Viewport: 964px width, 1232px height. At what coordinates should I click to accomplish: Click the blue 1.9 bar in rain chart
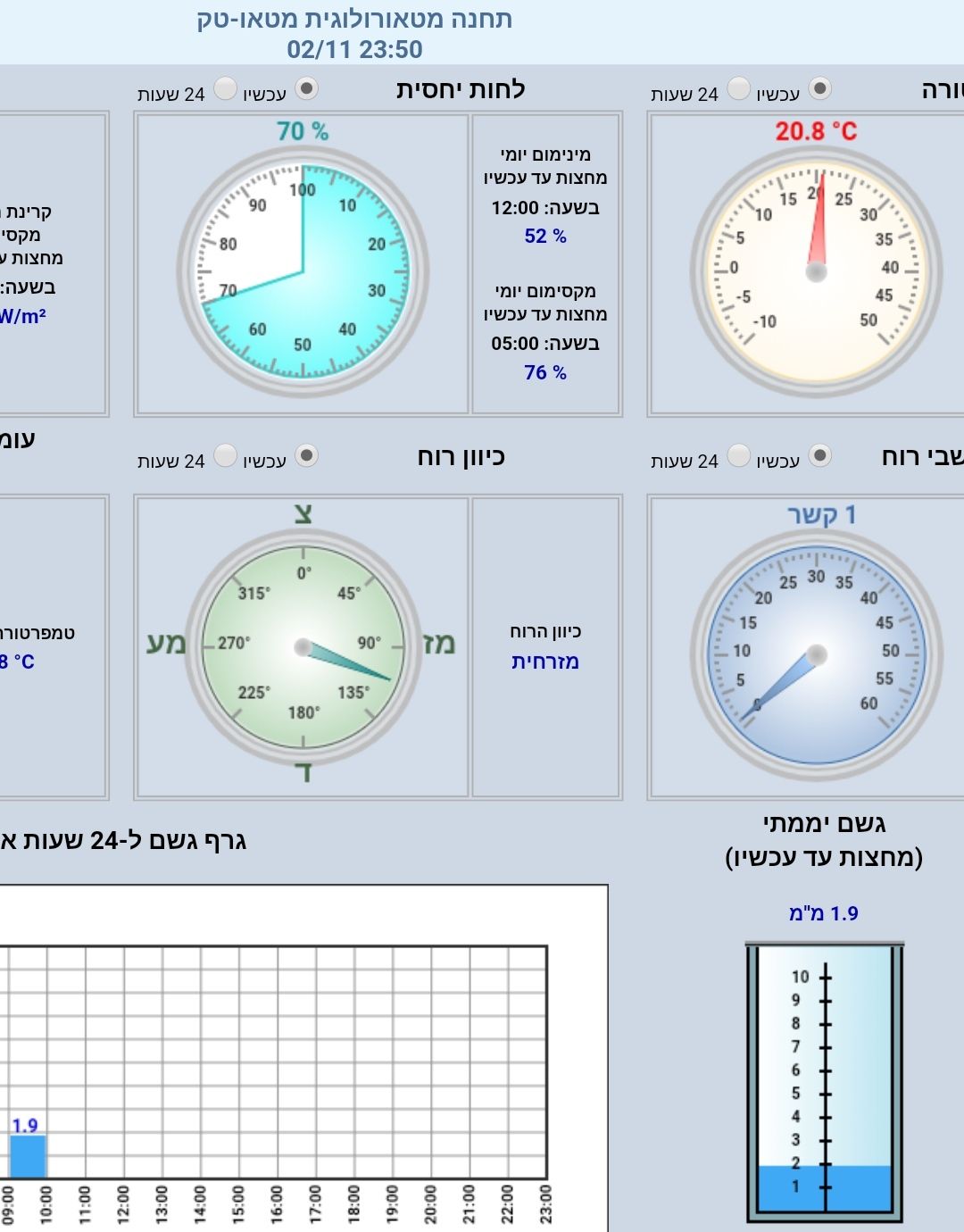pyautogui.click(x=28, y=1156)
